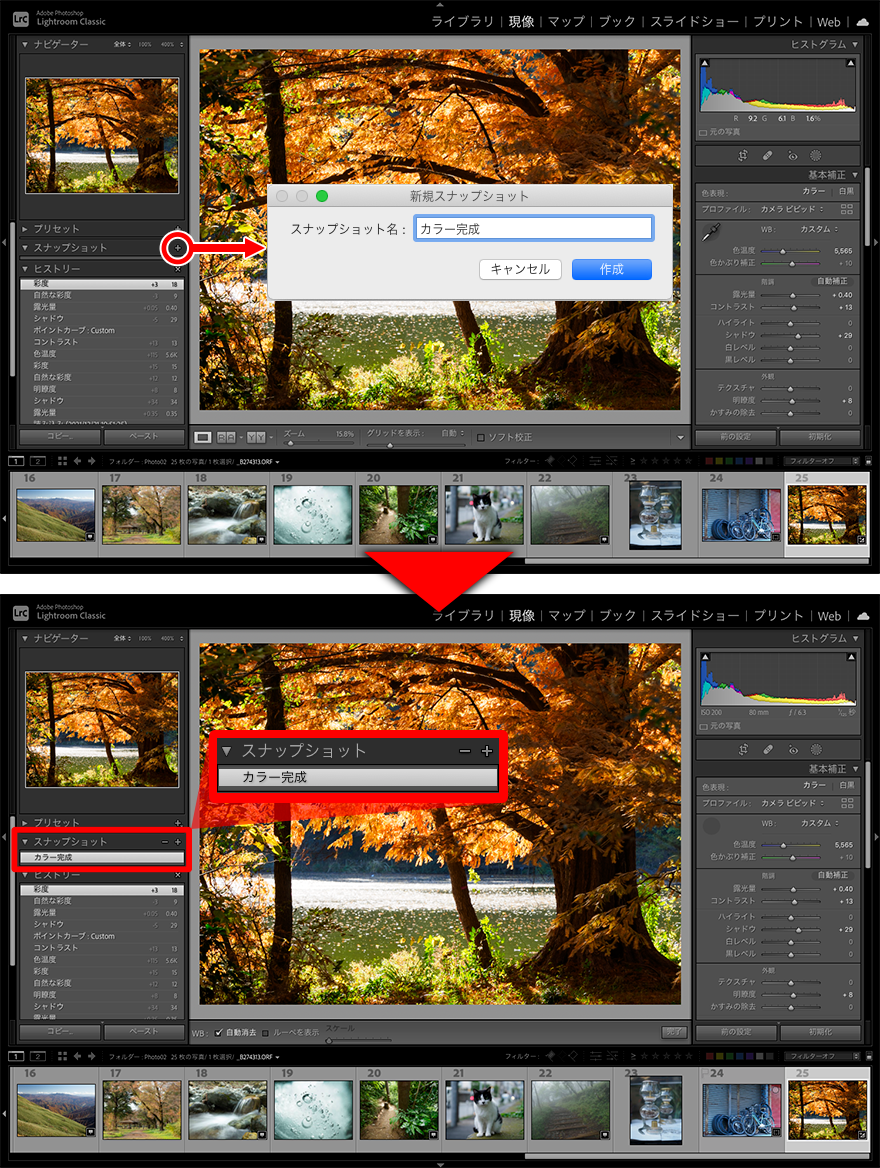Open toolbar options arrow right of ソフト校正
Viewport: 880px width, 1168px height.
click(x=681, y=437)
